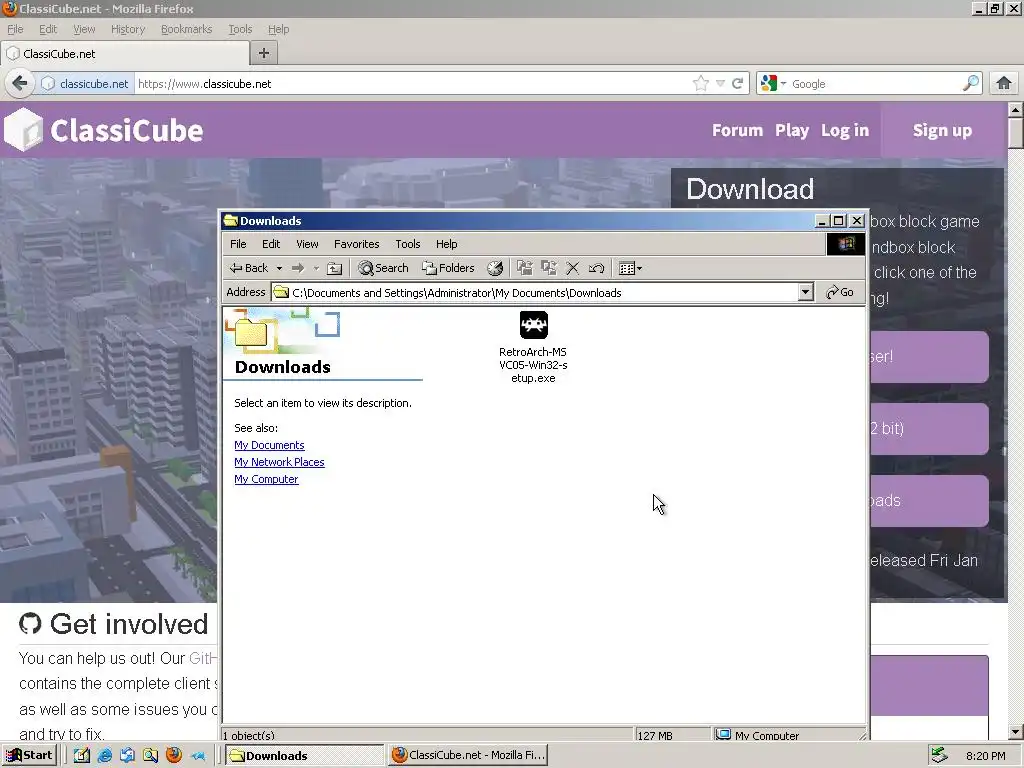Click the Forward arrow in Explorer toolbar

[x=298, y=268]
